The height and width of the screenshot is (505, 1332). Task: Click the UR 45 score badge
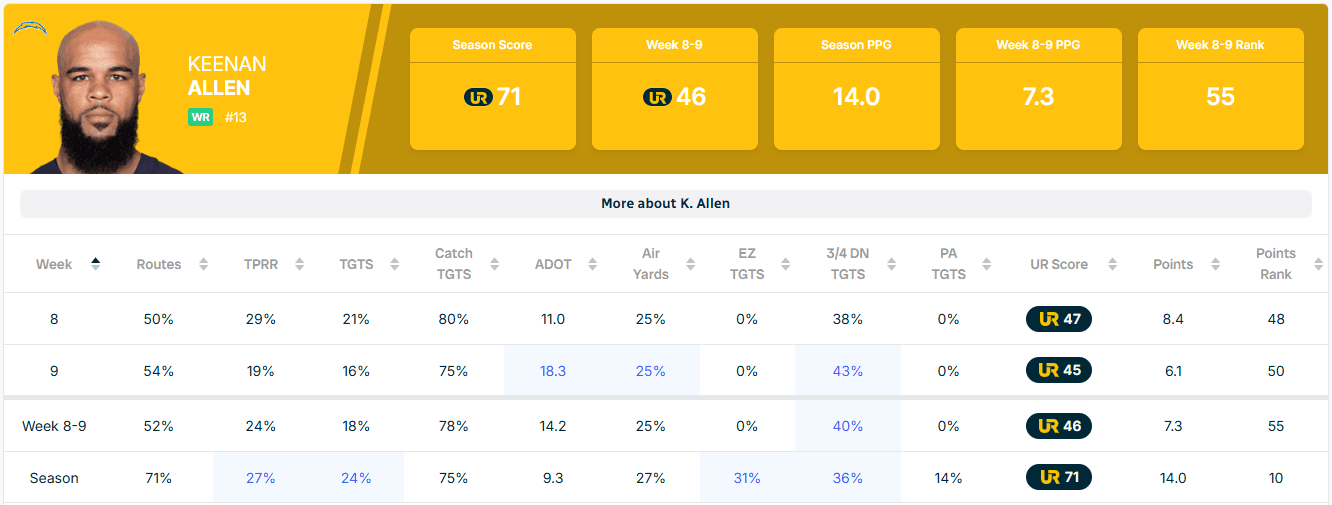(1059, 370)
